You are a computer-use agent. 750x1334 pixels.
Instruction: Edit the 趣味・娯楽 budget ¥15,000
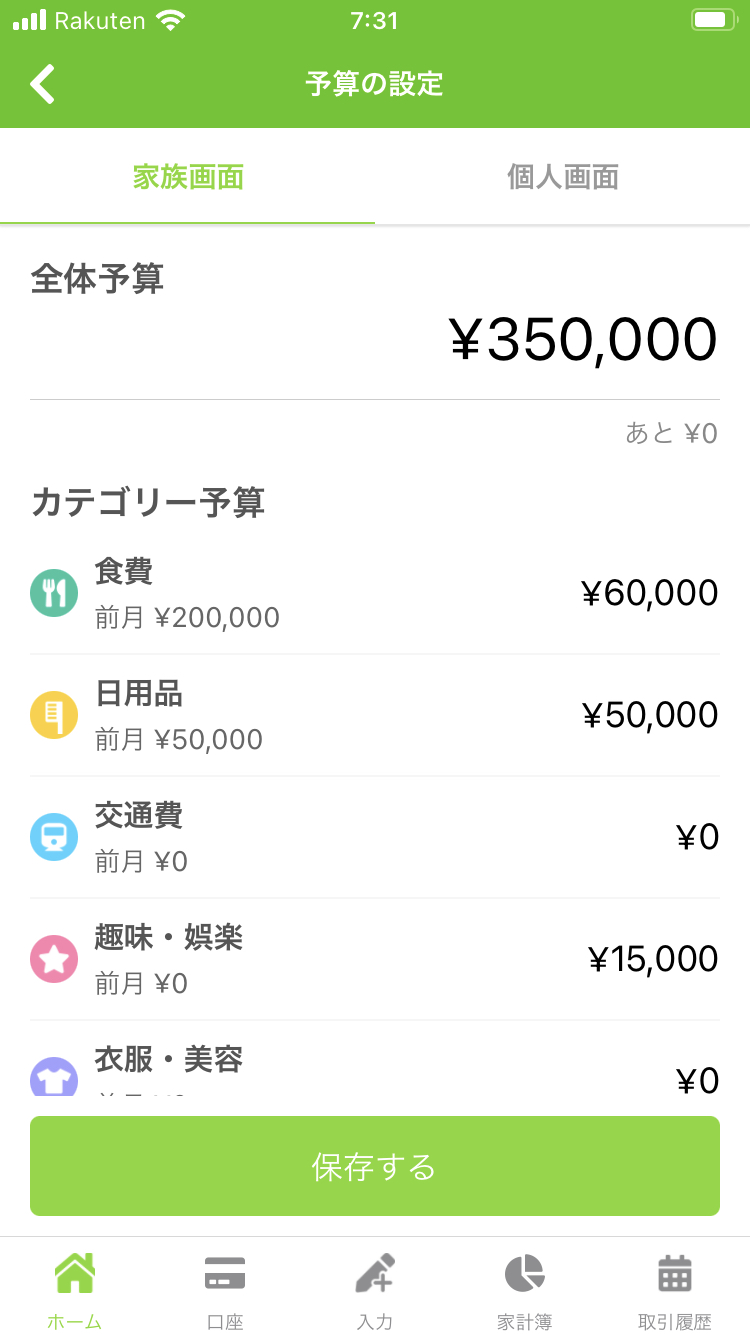coord(653,959)
